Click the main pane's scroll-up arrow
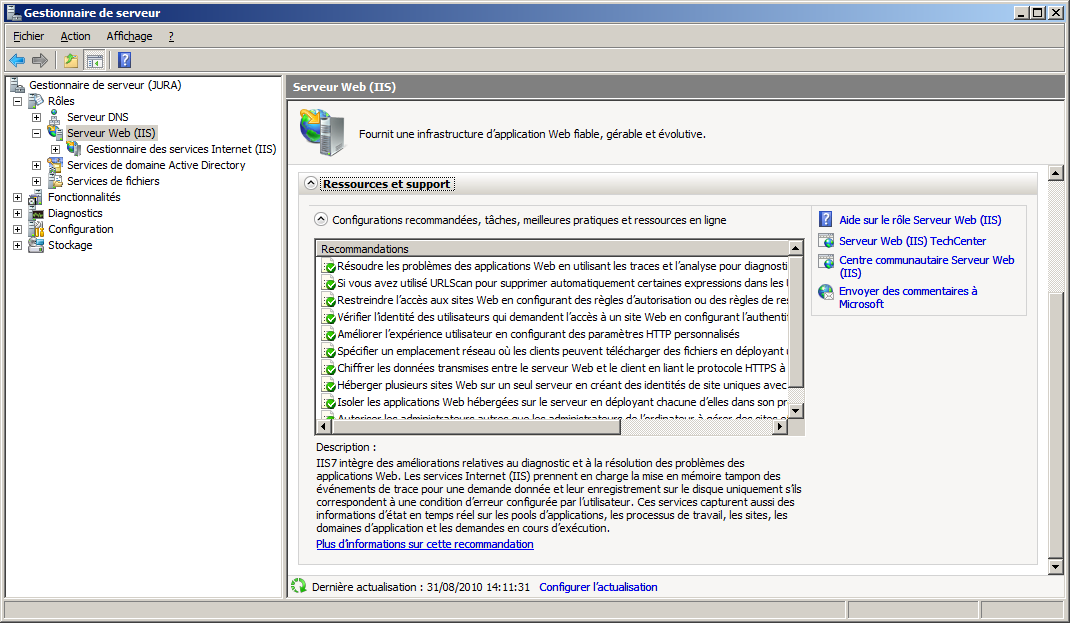The height and width of the screenshot is (623, 1070). (x=1055, y=174)
